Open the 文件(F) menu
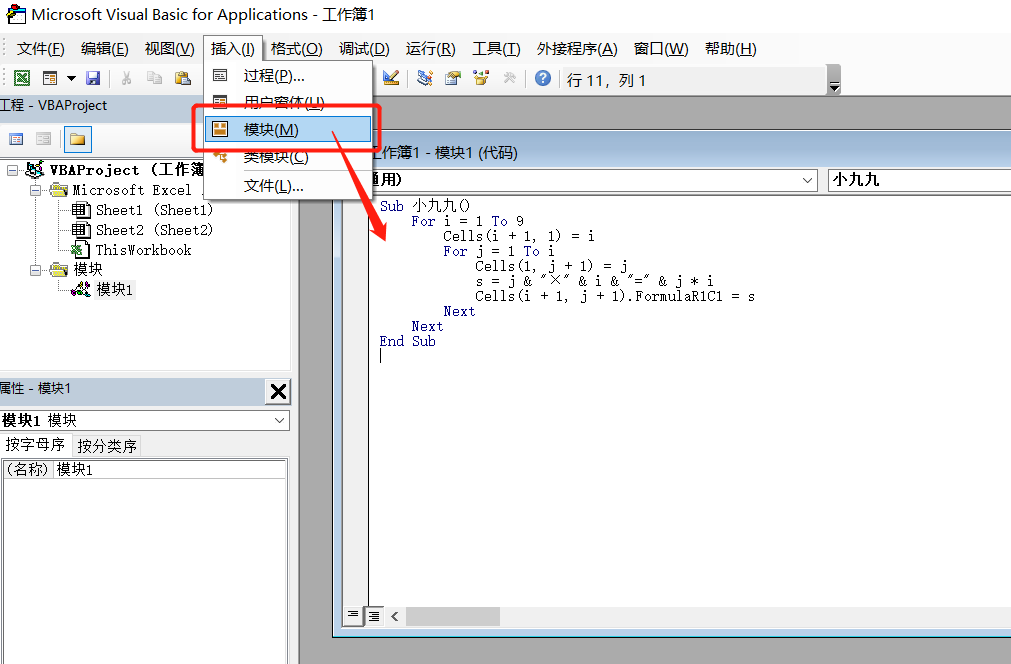Screen dimensions: 1011x664 [x=41, y=49]
